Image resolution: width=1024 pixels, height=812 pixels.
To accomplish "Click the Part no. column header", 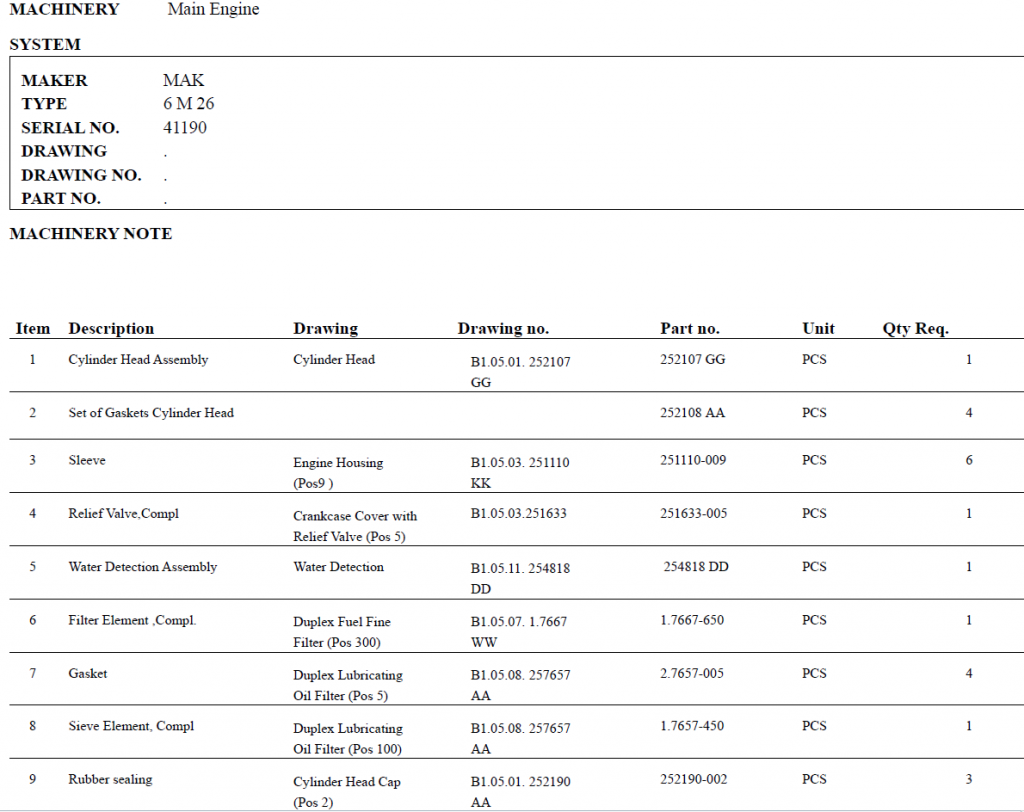I will pyautogui.click(x=690, y=329).
